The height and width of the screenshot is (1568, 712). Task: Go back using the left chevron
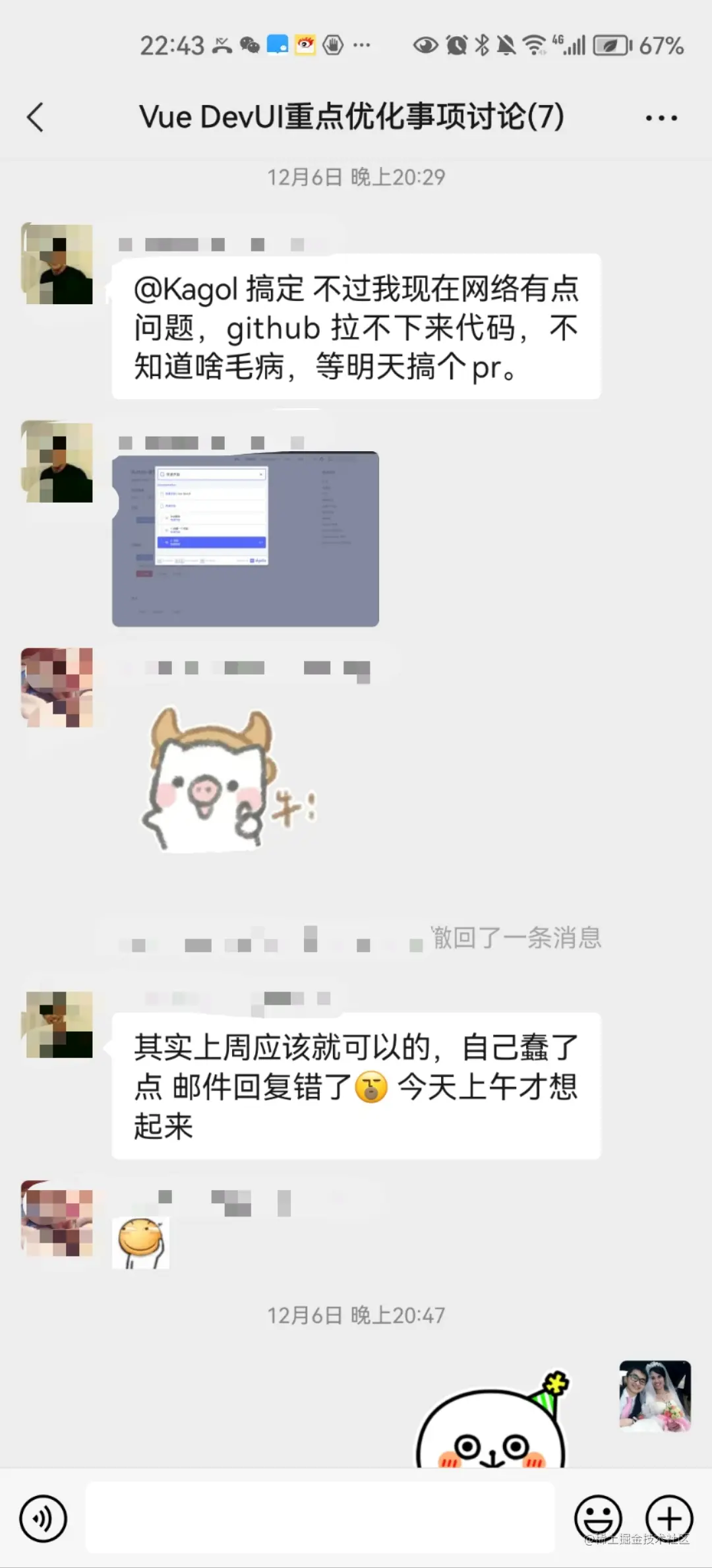click(36, 117)
